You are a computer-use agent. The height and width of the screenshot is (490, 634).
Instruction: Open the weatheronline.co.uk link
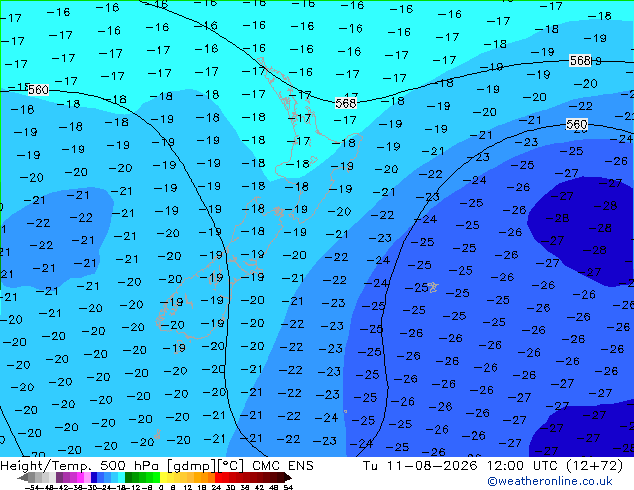(550, 481)
